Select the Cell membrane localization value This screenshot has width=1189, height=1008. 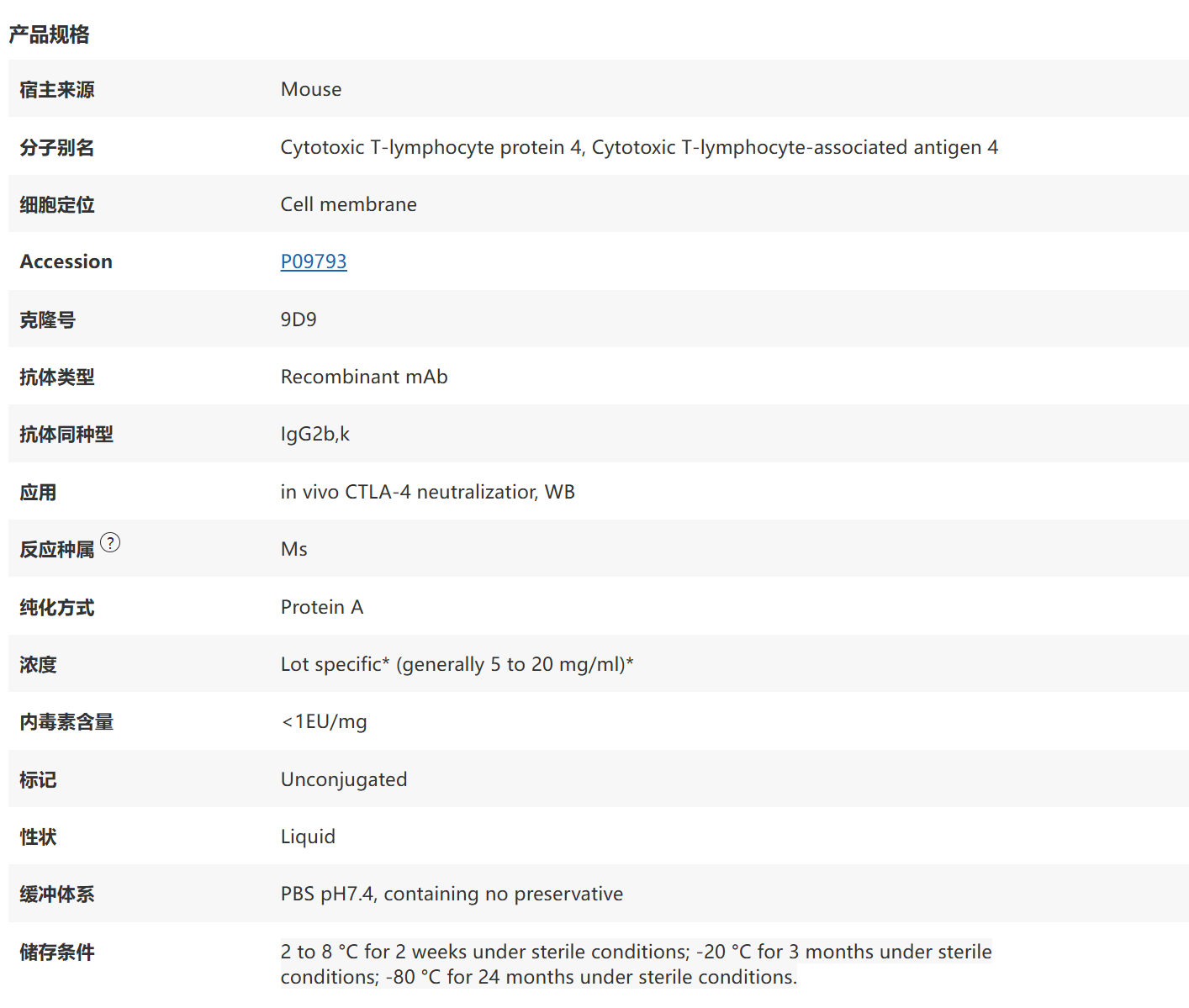coord(349,204)
